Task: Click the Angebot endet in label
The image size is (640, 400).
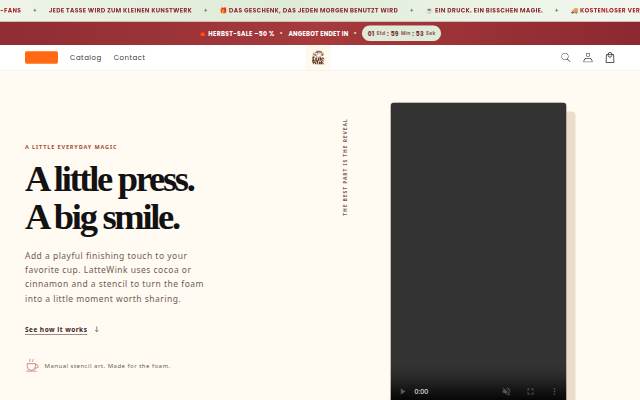Action: tap(318, 33)
